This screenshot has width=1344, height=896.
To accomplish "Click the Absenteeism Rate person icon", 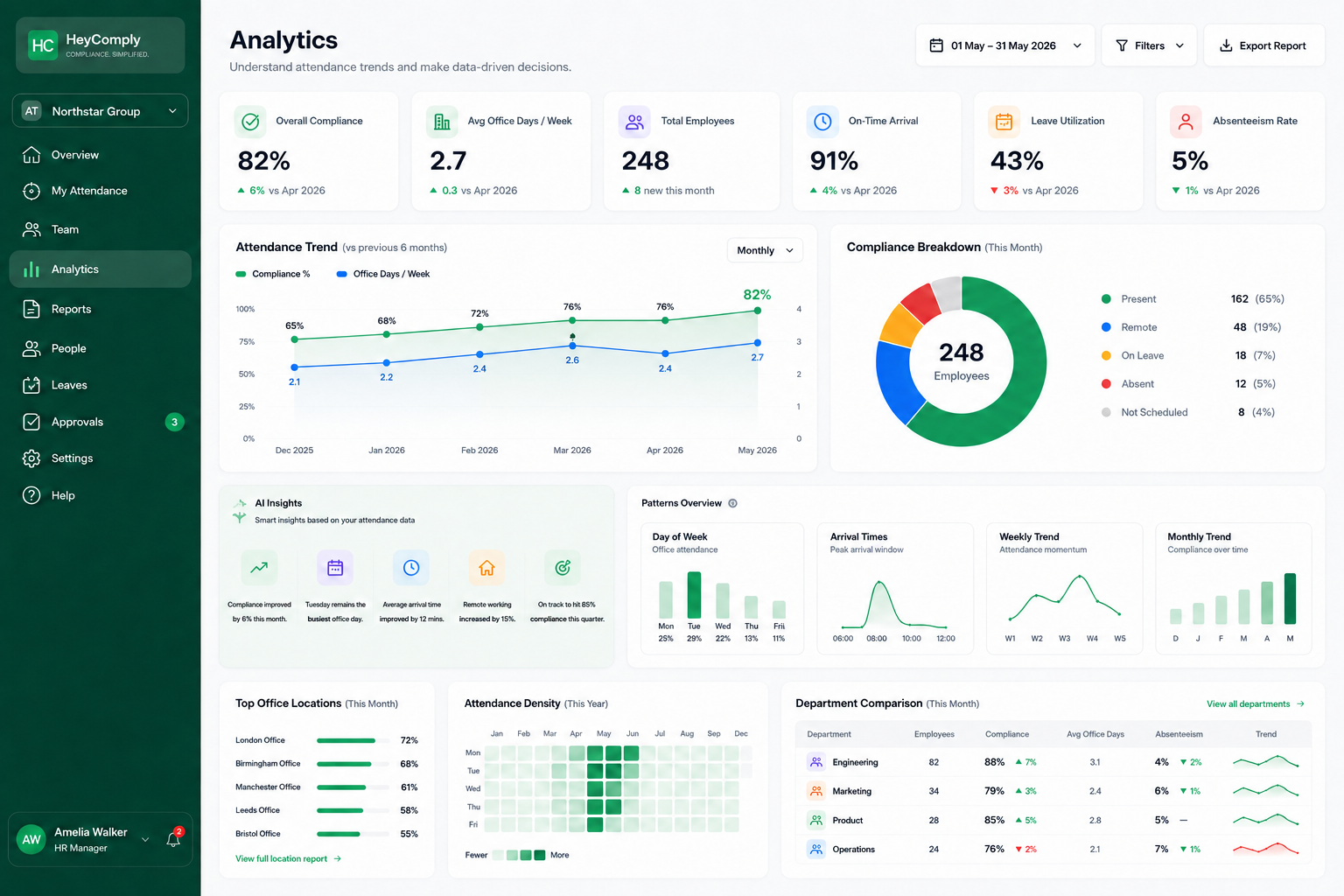I will pyautogui.click(x=1186, y=122).
